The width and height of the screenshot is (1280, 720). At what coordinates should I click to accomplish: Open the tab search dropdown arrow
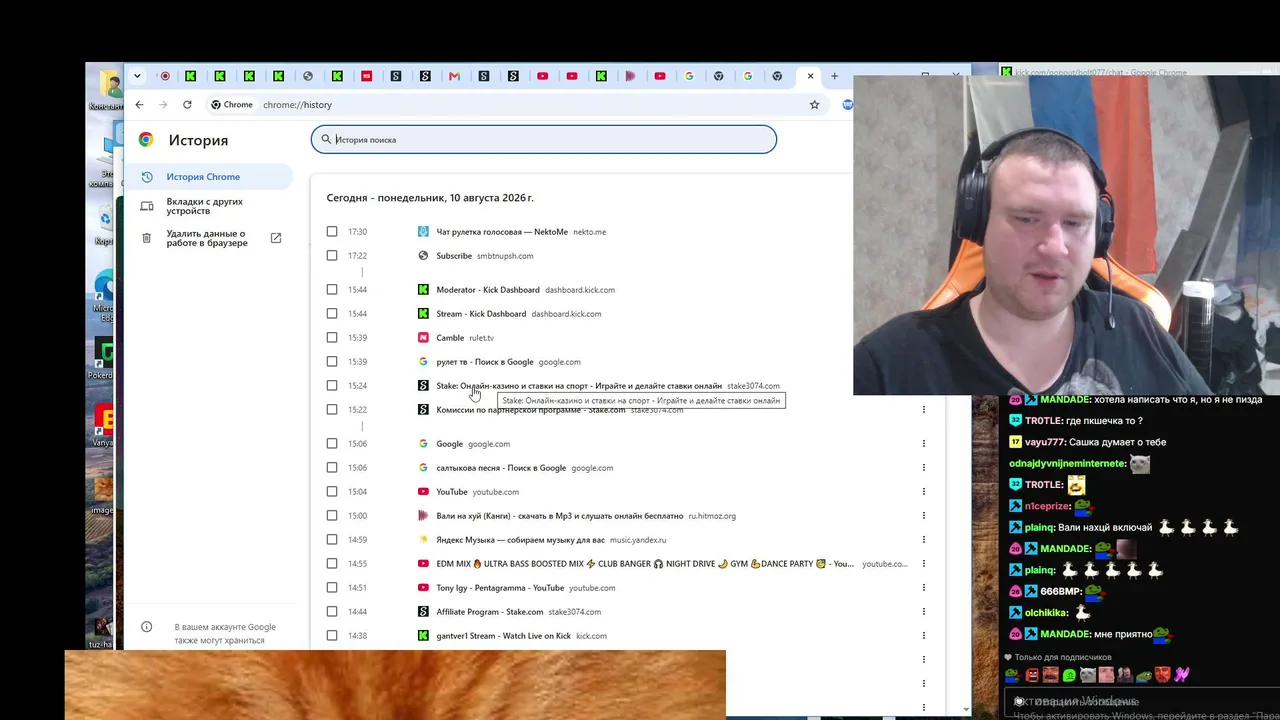(x=137, y=76)
